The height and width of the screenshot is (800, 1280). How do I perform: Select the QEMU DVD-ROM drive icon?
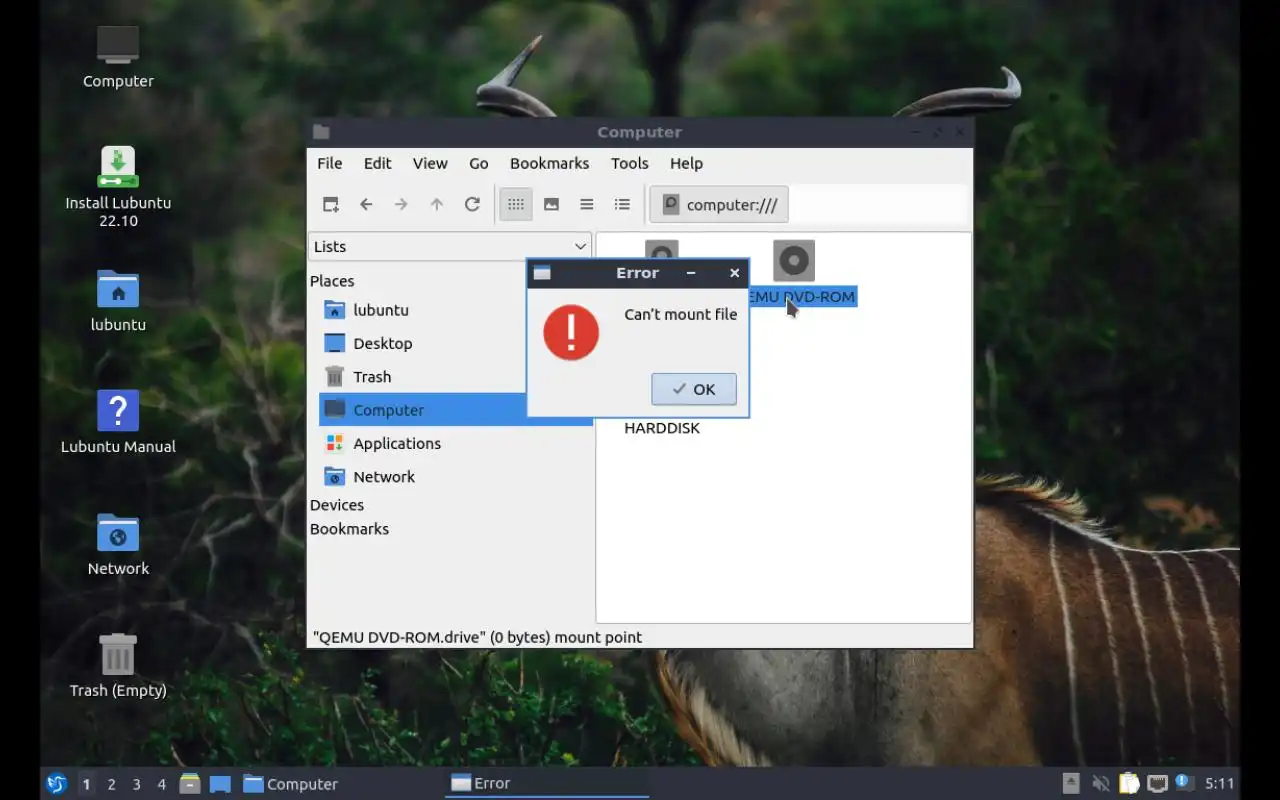click(794, 261)
